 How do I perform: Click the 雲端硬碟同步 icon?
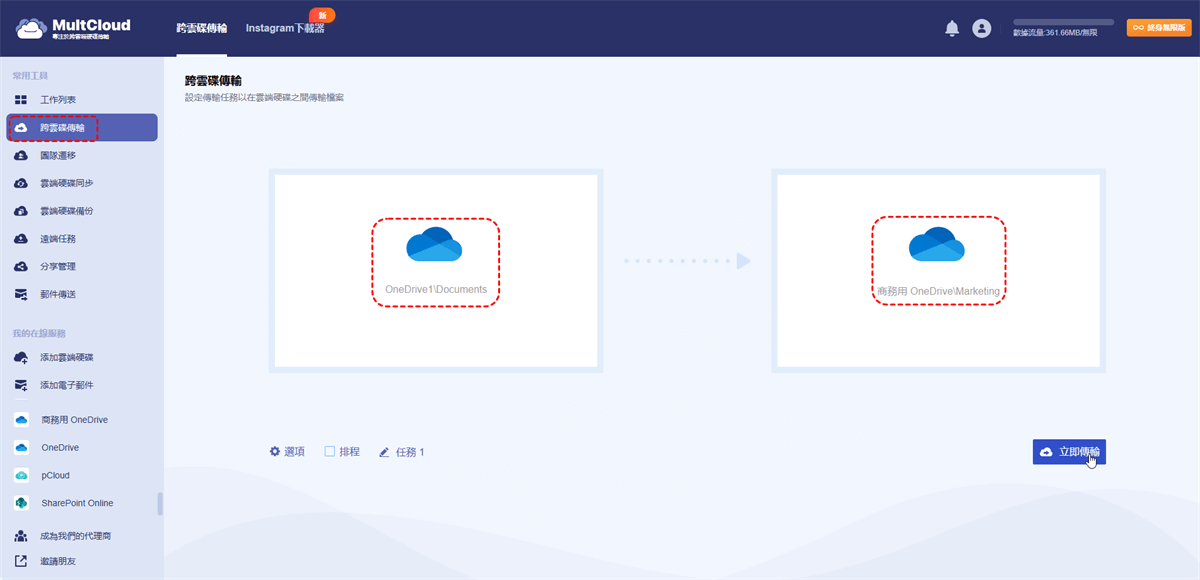(21, 183)
